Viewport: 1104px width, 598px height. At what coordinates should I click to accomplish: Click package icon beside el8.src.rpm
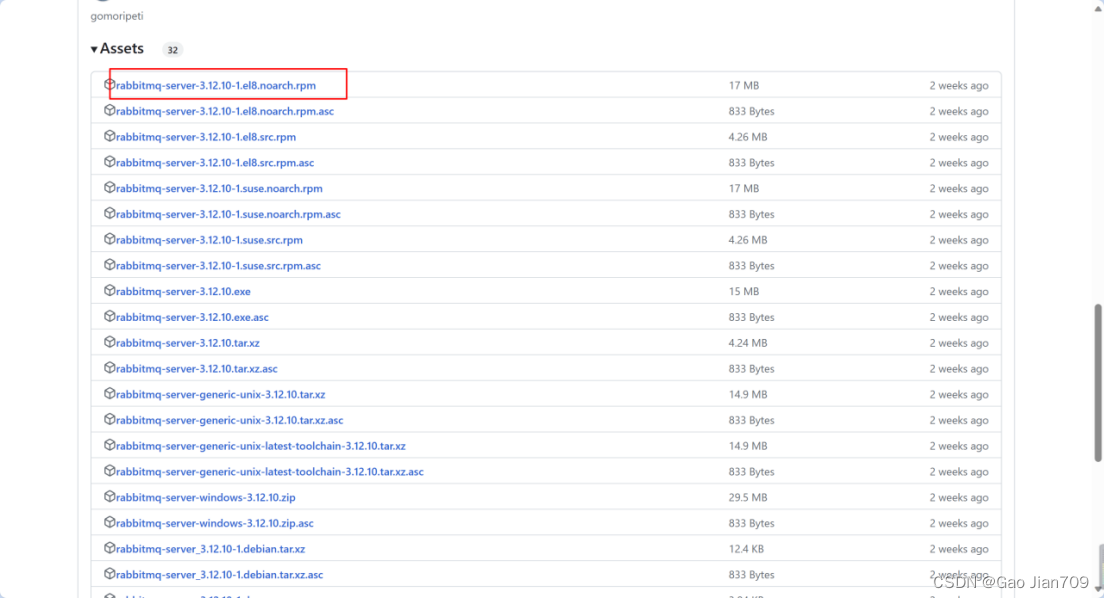[109, 136]
